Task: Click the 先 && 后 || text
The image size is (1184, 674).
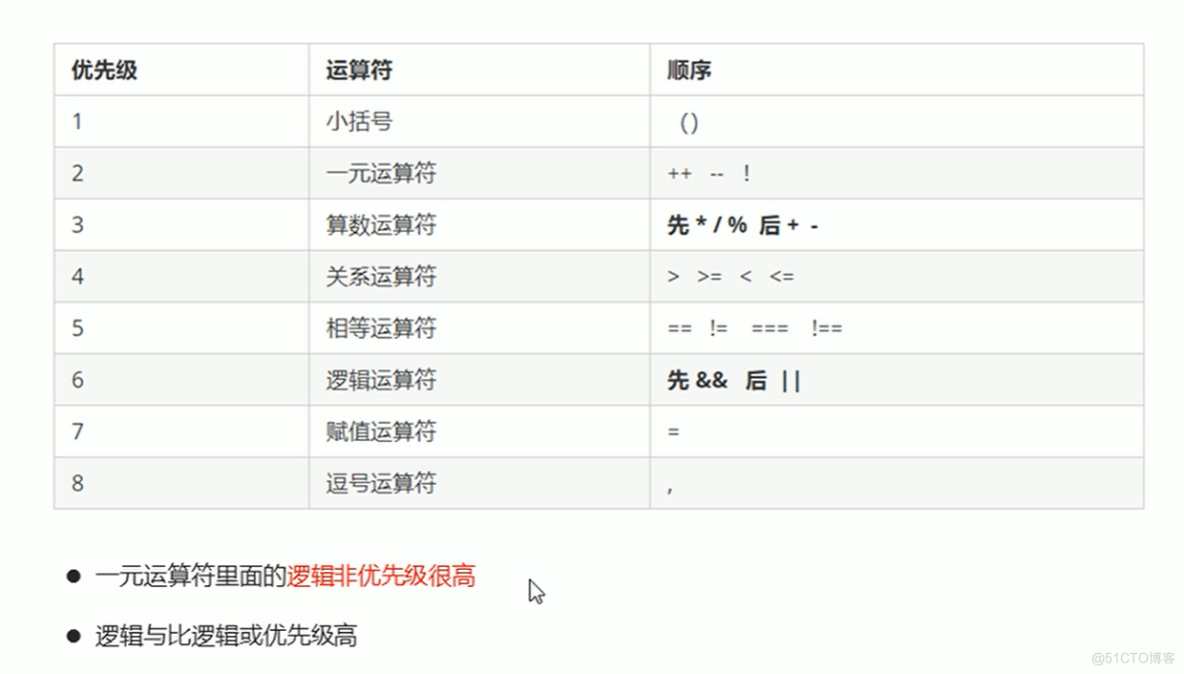Action: 733,380
